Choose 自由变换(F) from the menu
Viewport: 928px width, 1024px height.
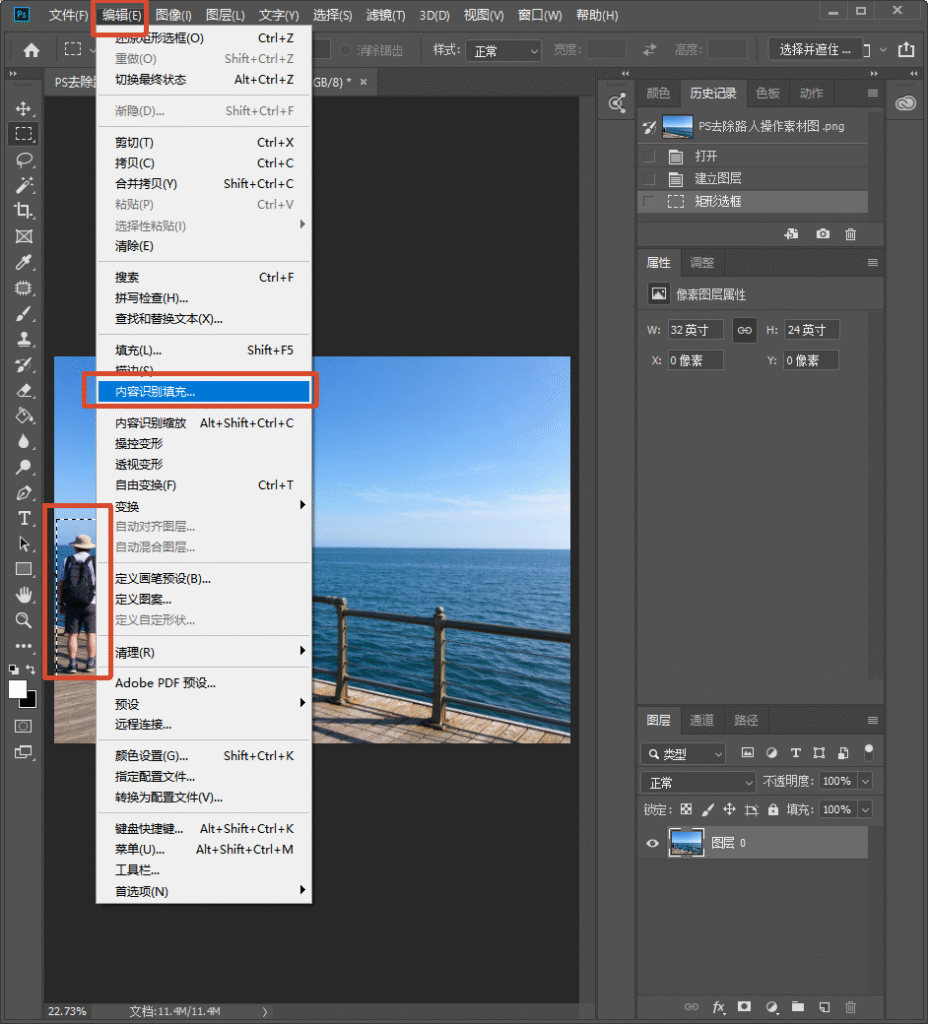click(204, 485)
